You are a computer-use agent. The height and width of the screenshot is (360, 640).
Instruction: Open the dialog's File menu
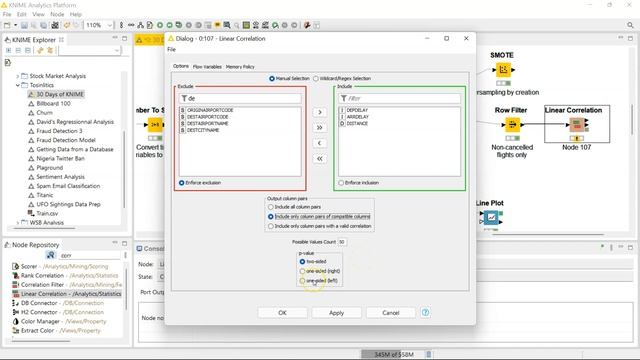pyautogui.click(x=171, y=49)
